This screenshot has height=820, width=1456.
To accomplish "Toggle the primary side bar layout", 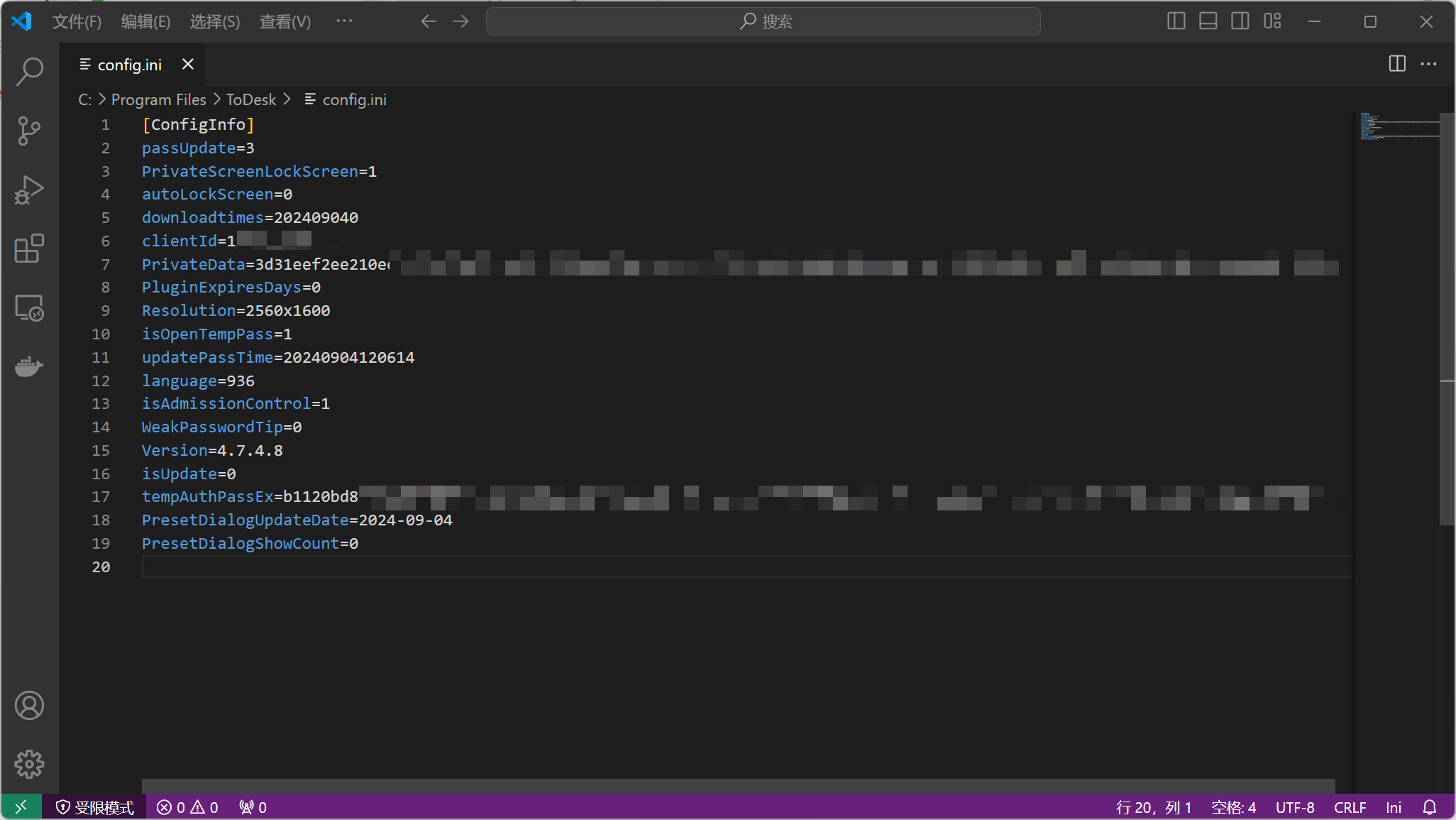I will point(1176,21).
